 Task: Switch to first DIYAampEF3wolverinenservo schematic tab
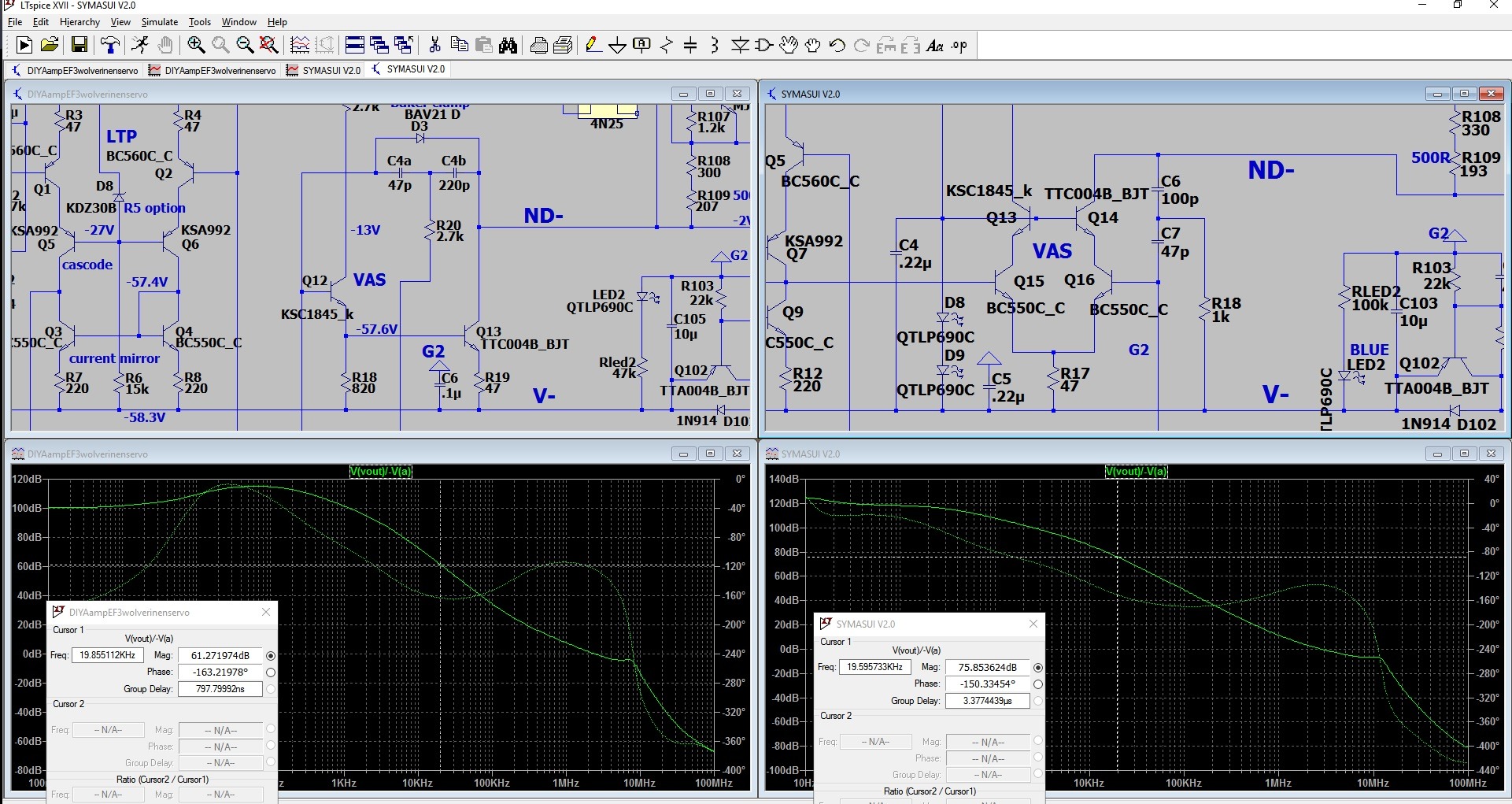coord(75,70)
